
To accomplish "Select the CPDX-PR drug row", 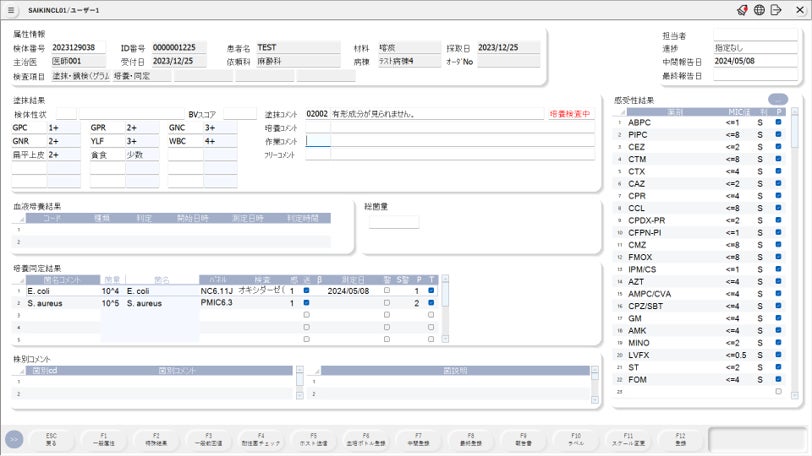I will point(701,220).
